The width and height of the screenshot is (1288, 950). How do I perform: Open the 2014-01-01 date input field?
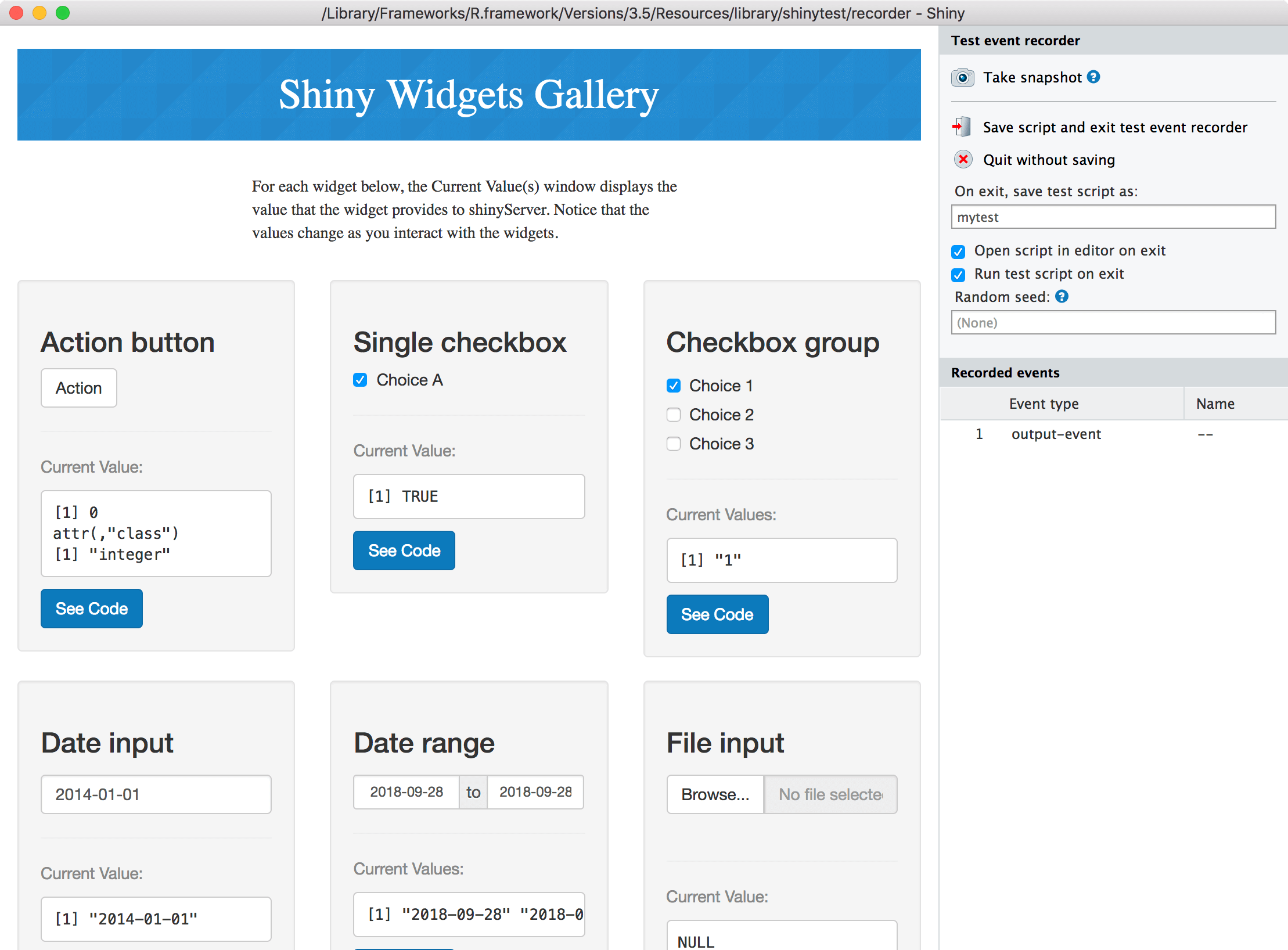coord(156,794)
